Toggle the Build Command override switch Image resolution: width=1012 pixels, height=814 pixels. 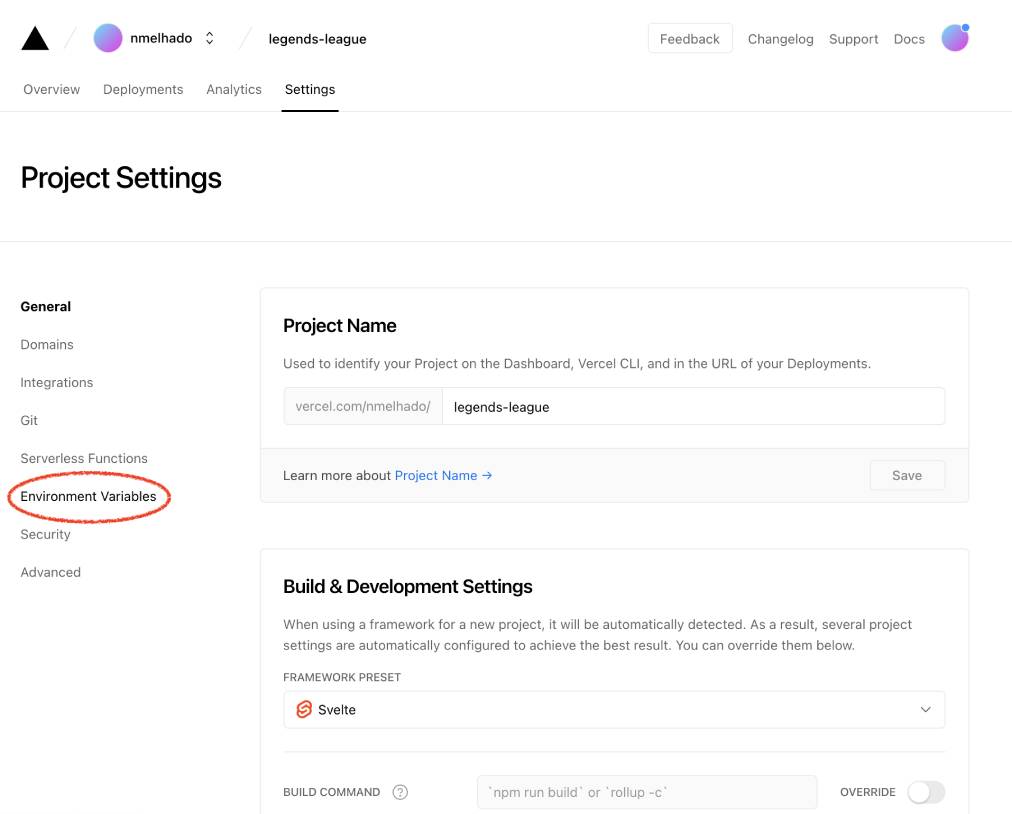[x=926, y=792]
